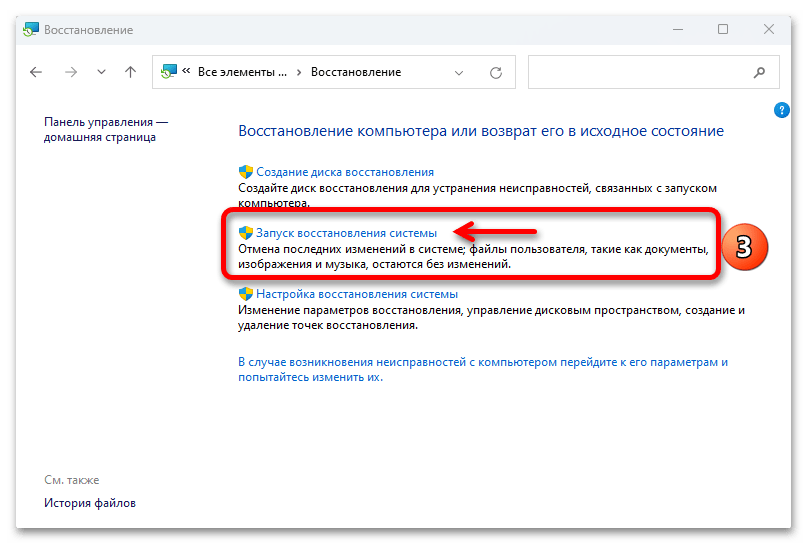Open "Панель управления — домашняя страница" link
This screenshot has height=544, width=807.
point(106,130)
